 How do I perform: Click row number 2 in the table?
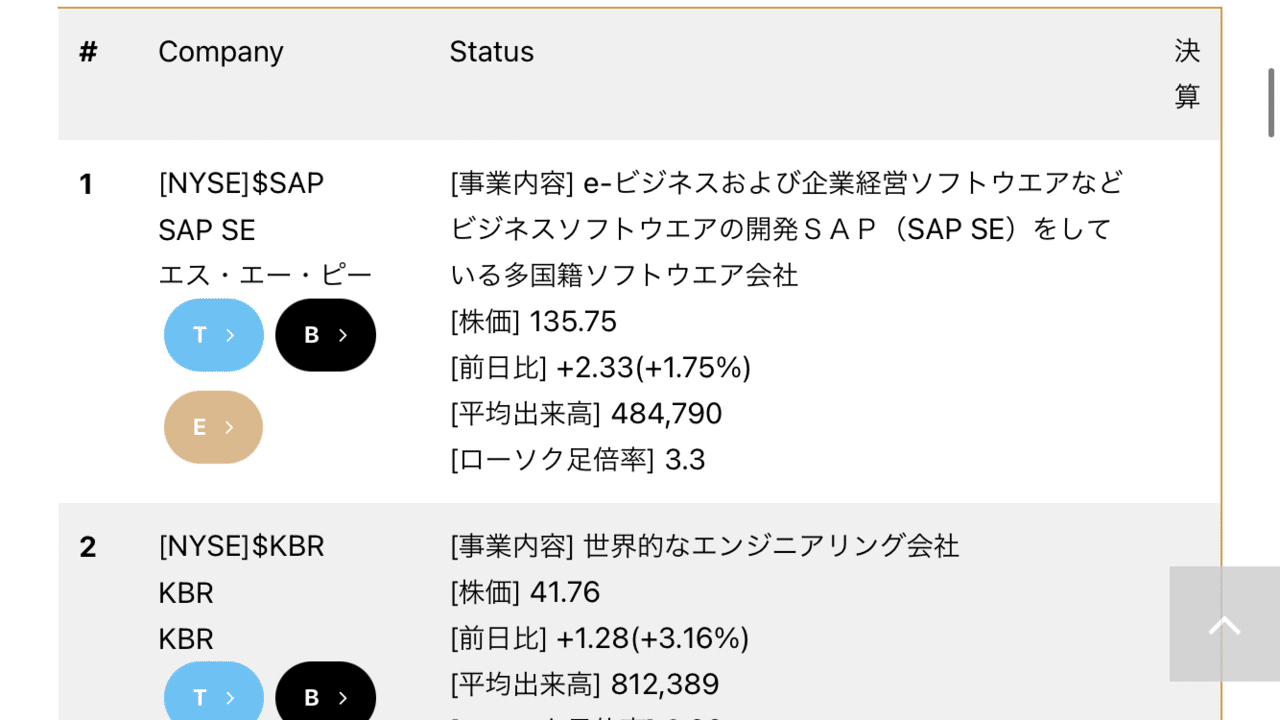[x=88, y=547]
